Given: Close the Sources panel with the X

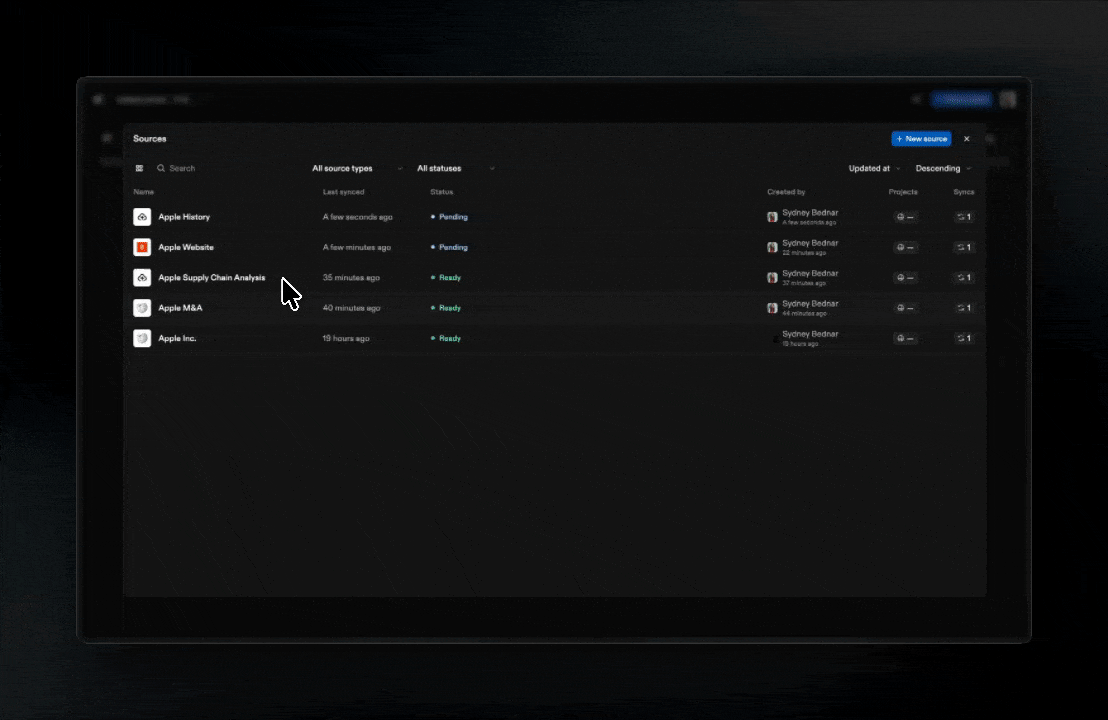Looking at the screenshot, I should 967,138.
